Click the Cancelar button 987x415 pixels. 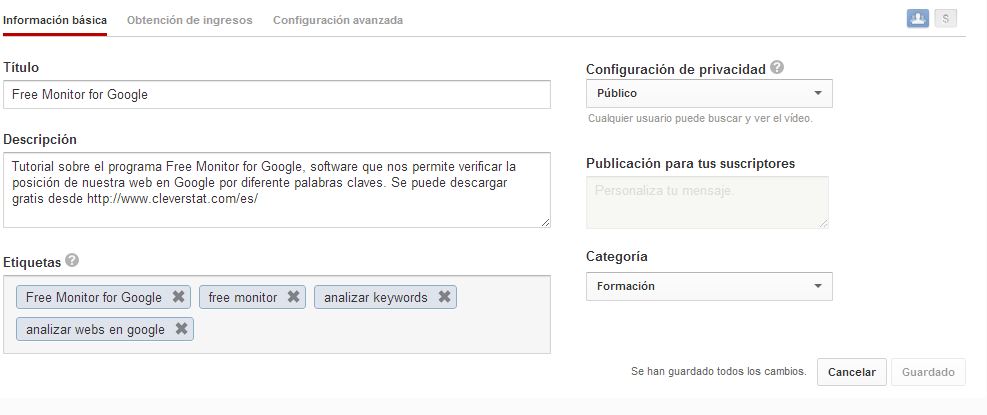click(x=852, y=372)
